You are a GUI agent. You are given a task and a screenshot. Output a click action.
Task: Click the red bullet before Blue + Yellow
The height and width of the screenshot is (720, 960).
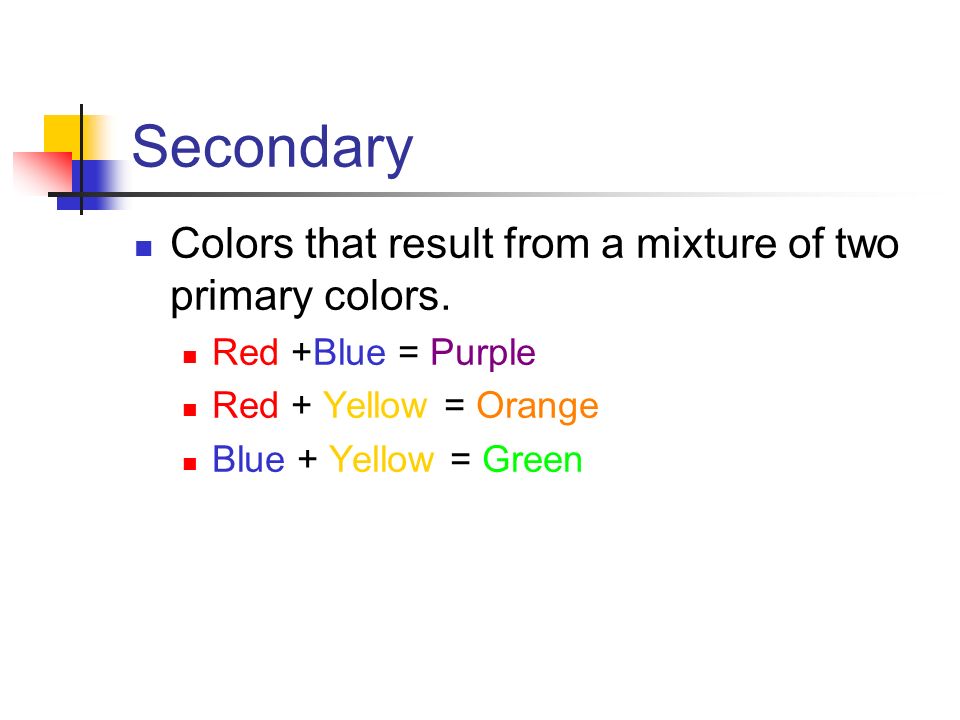pyautogui.click(x=190, y=463)
